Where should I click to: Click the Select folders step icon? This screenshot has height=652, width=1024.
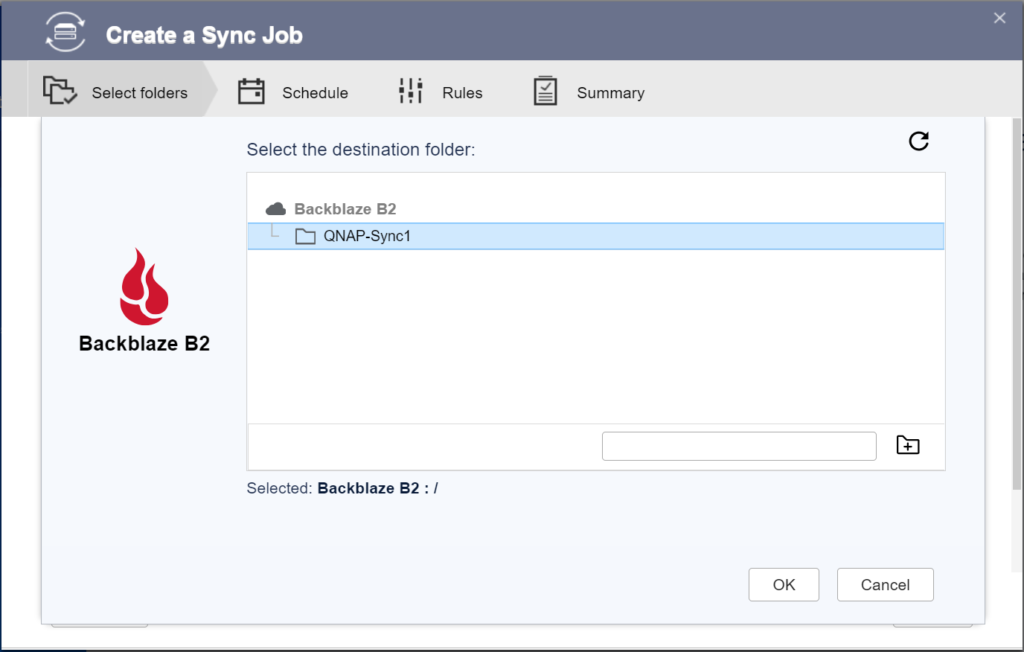(x=59, y=90)
